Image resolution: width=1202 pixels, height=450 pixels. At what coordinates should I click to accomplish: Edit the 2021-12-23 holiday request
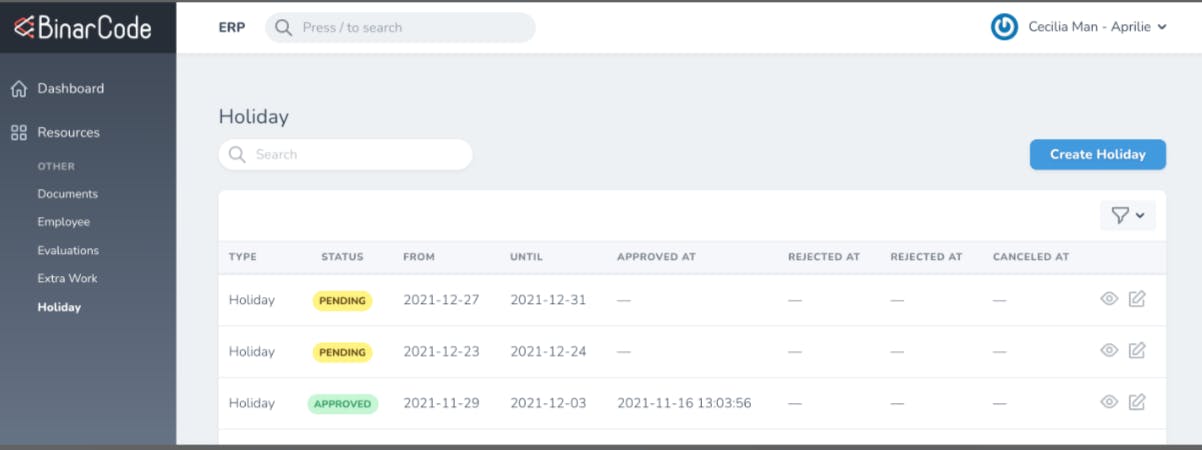pos(1137,350)
